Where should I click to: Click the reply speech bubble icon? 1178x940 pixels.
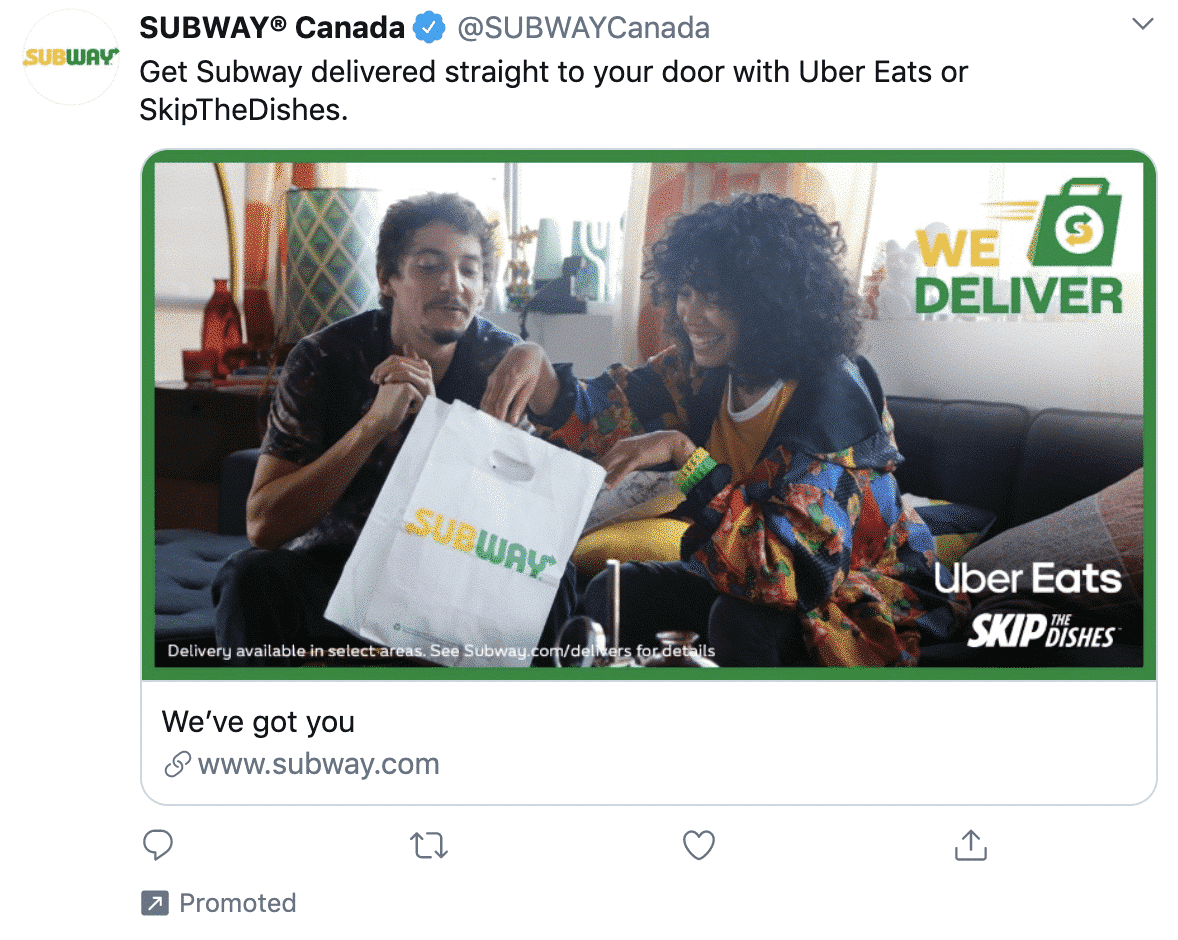tap(158, 845)
